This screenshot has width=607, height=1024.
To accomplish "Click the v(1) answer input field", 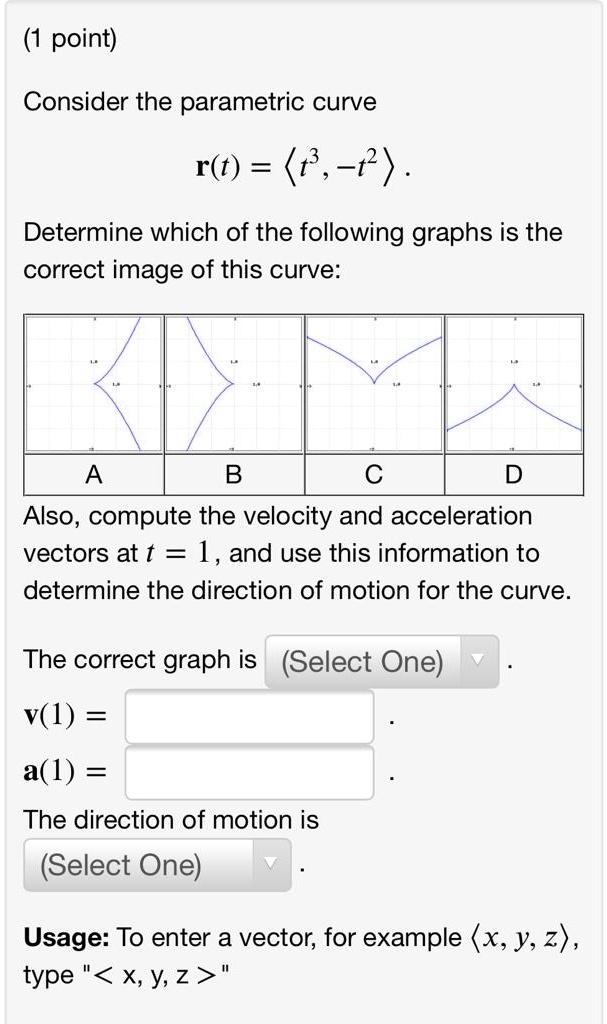I will [248, 716].
